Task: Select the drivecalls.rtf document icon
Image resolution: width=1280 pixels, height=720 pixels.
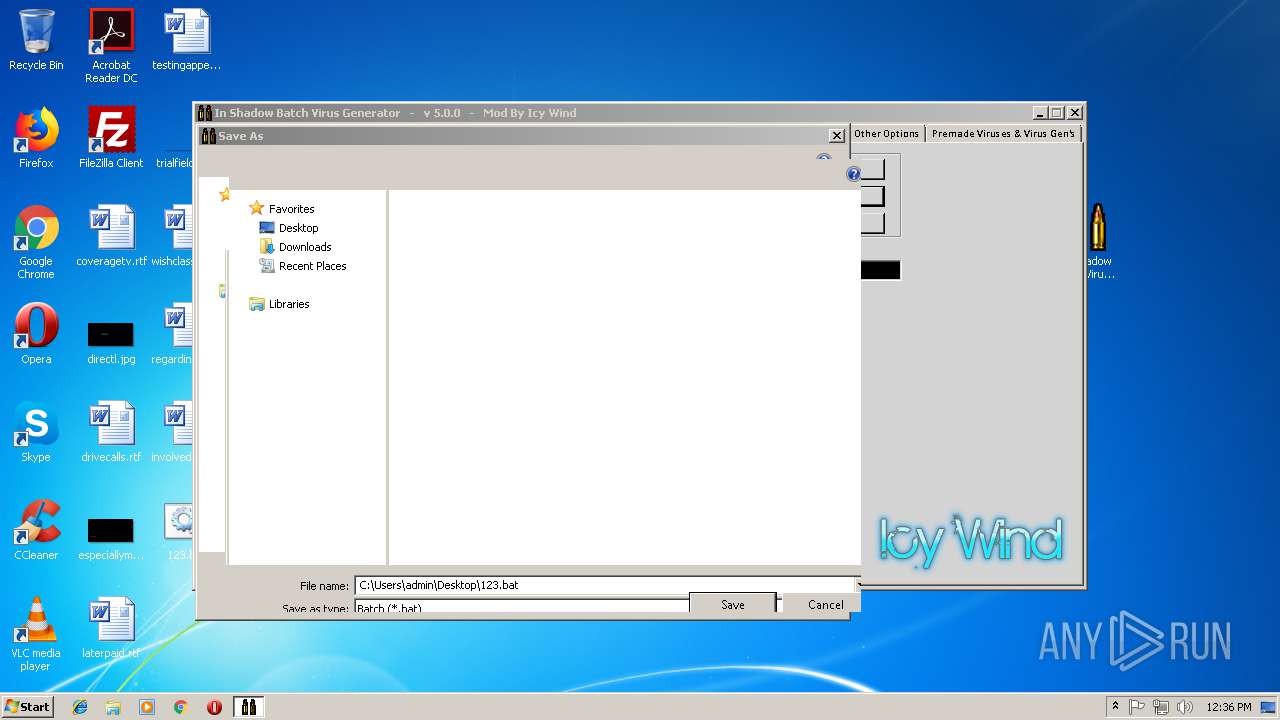Action: point(111,431)
